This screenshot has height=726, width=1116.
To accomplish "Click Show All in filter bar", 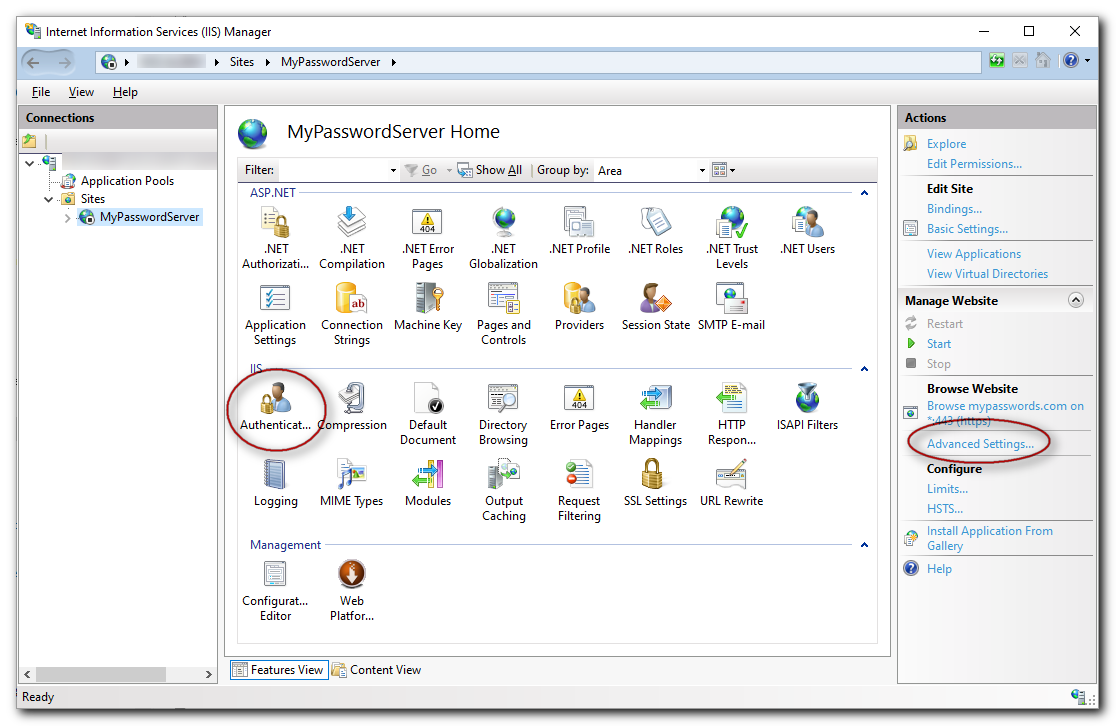I will pos(490,170).
